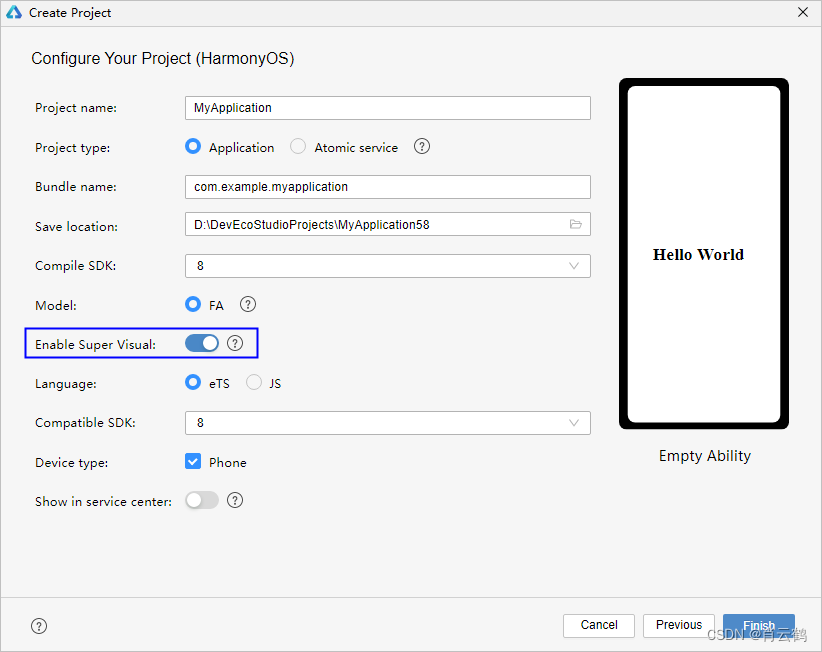Viewport: 822px width, 652px height.
Task: Click the Project name input field
Action: click(388, 108)
